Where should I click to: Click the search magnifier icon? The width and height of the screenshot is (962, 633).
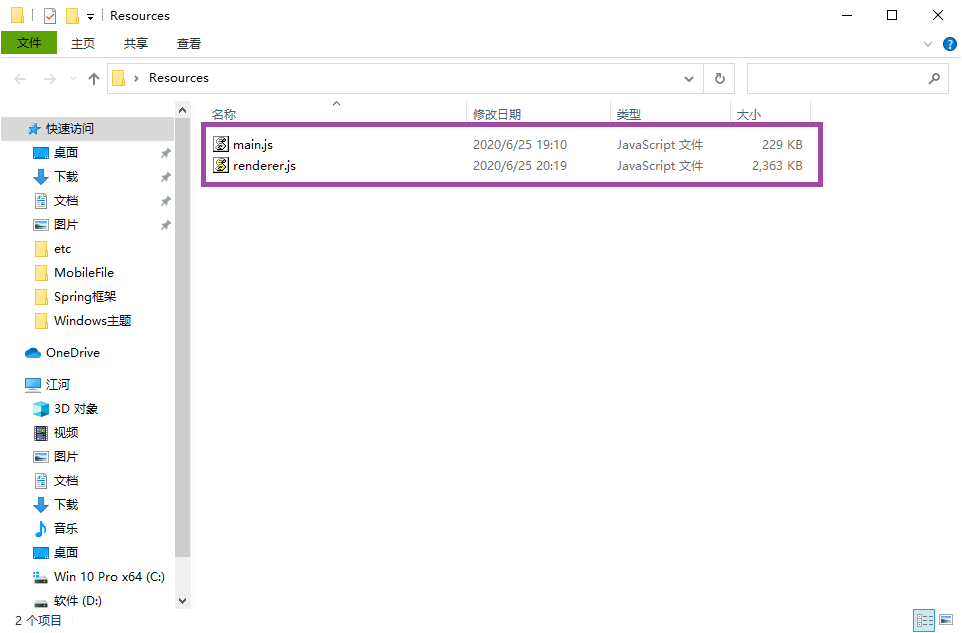933,77
